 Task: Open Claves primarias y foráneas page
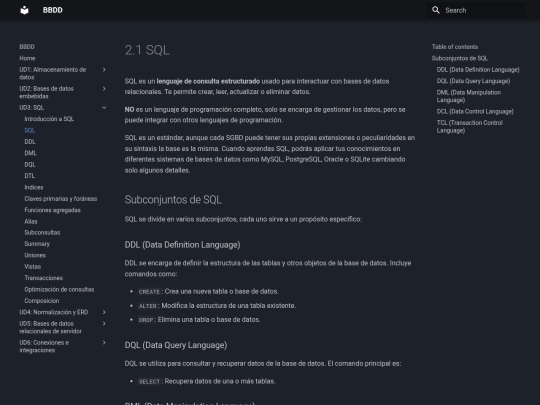pyautogui.click(x=61, y=199)
